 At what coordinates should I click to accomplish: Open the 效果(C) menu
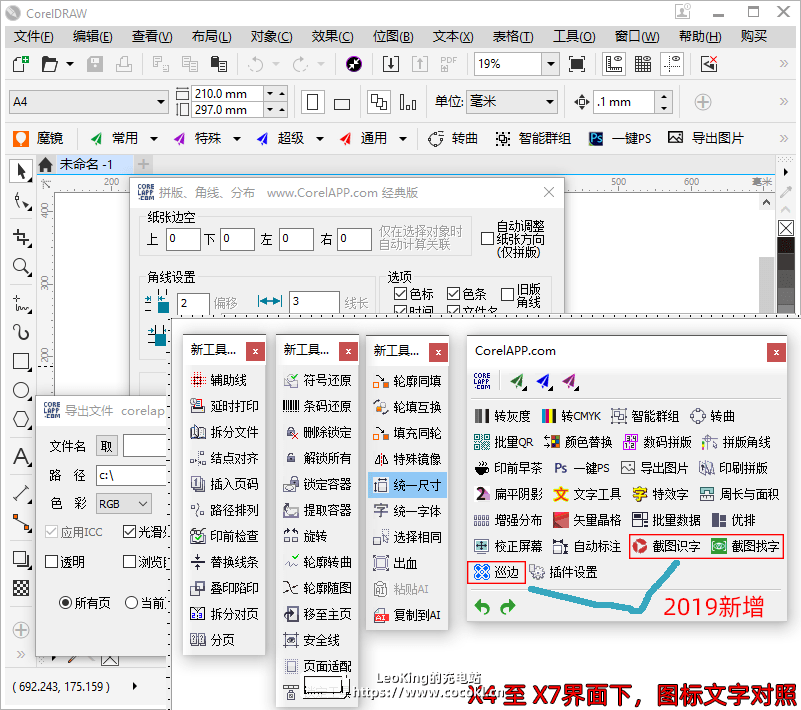point(333,36)
